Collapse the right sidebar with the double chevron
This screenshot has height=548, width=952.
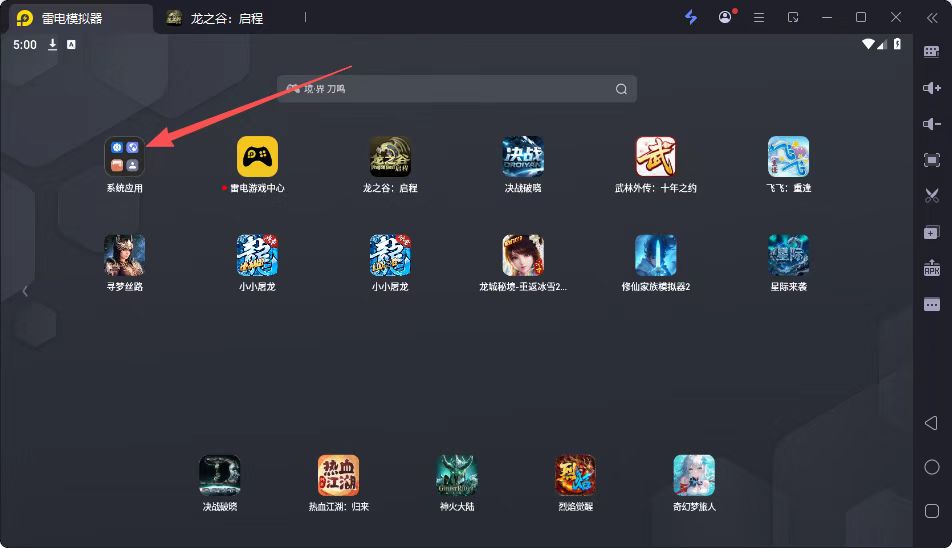(x=932, y=18)
